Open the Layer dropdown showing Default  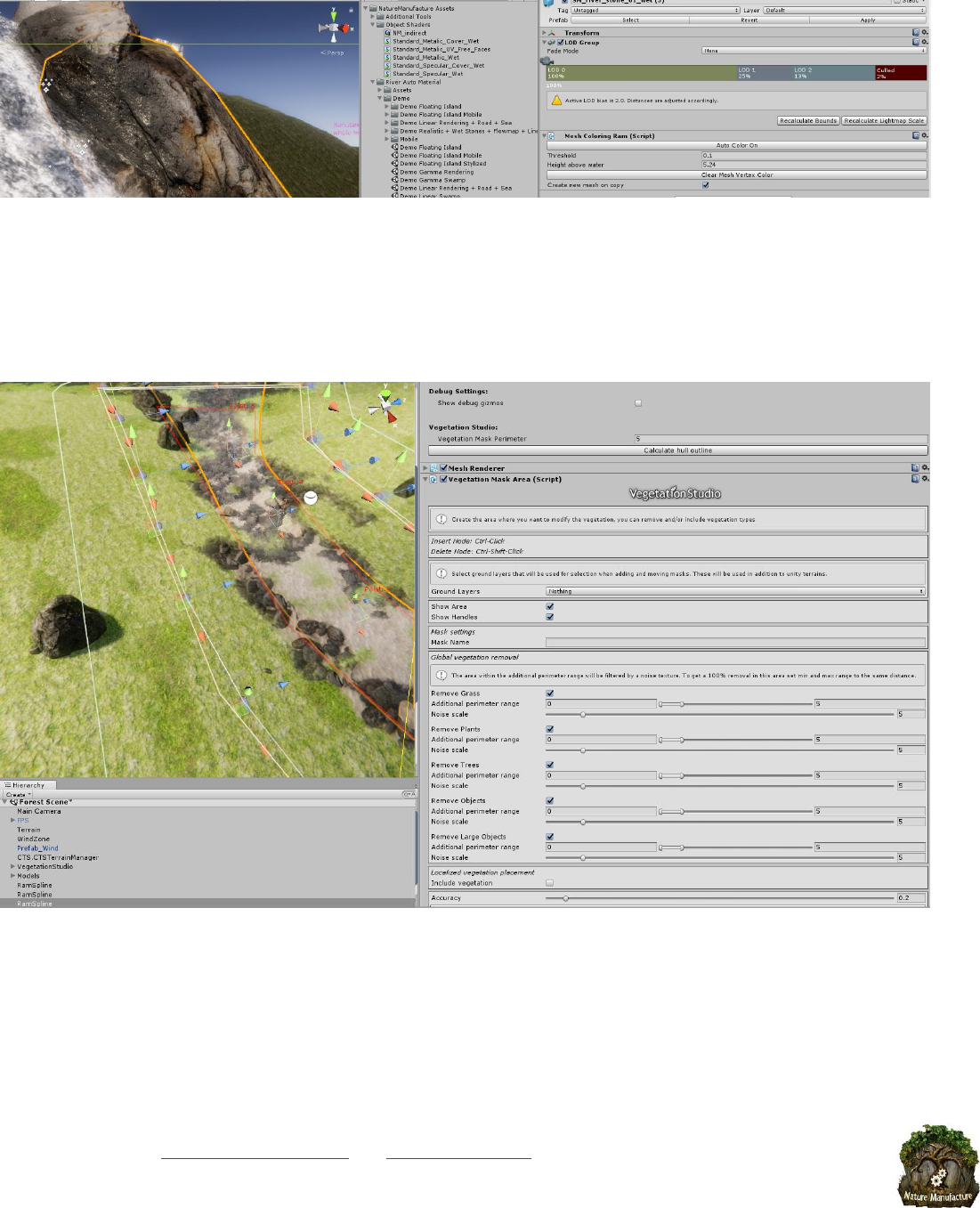(845, 11)
